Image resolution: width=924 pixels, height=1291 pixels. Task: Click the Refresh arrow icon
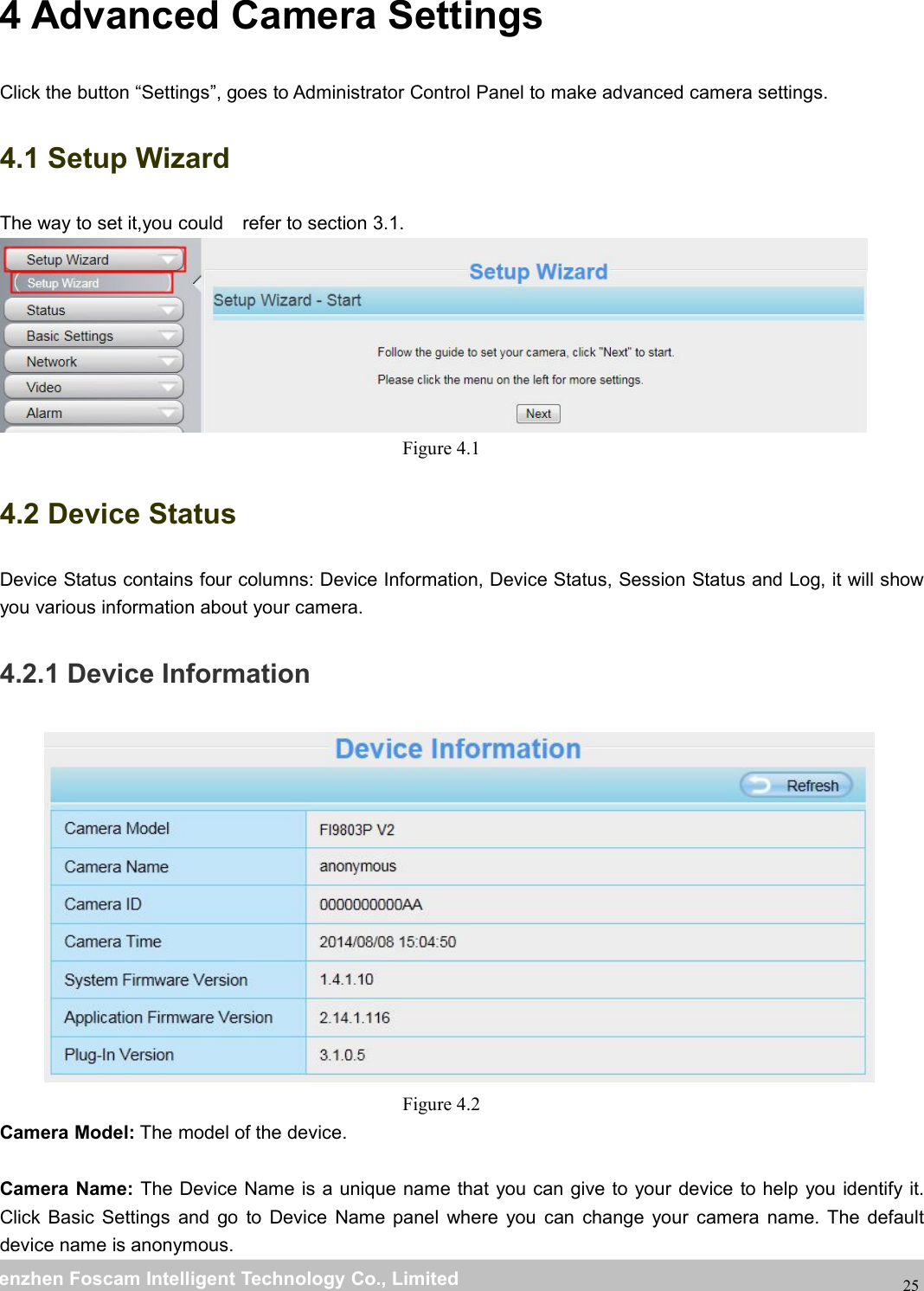click(x=760, y=786)
